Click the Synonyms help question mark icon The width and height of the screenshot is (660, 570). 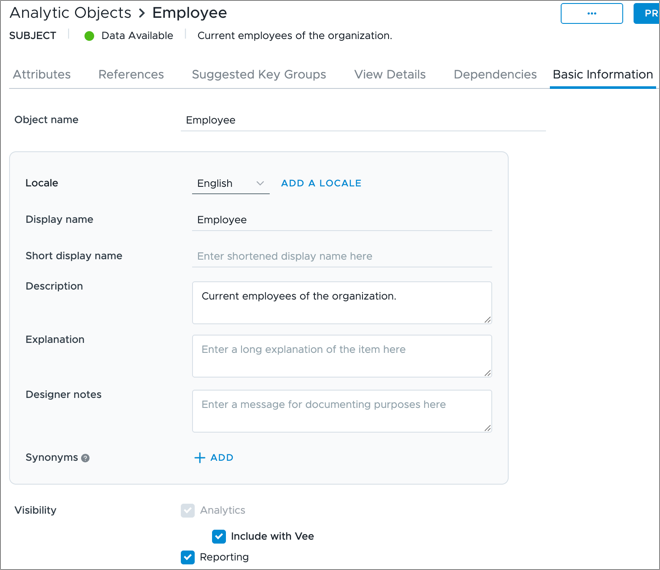point(85,458)
